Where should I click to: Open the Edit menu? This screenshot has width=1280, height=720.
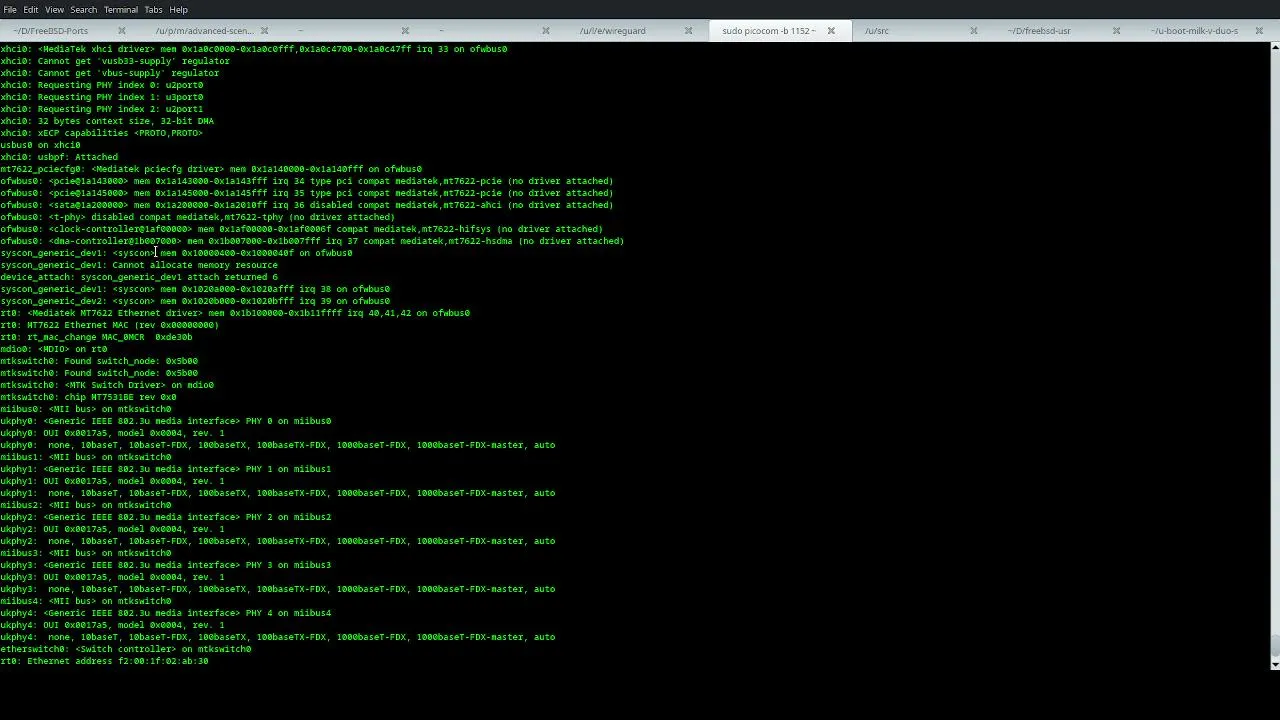pos(31,9)
